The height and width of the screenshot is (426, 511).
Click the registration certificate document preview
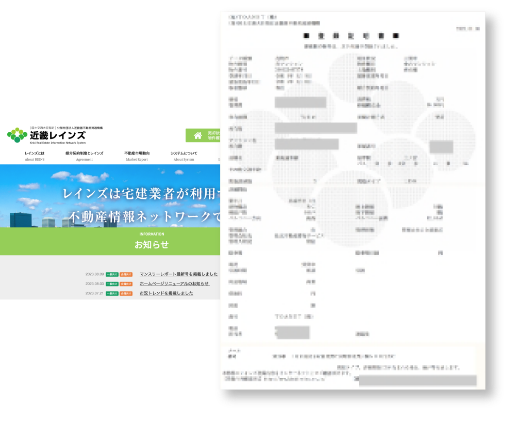coord(353,201)
